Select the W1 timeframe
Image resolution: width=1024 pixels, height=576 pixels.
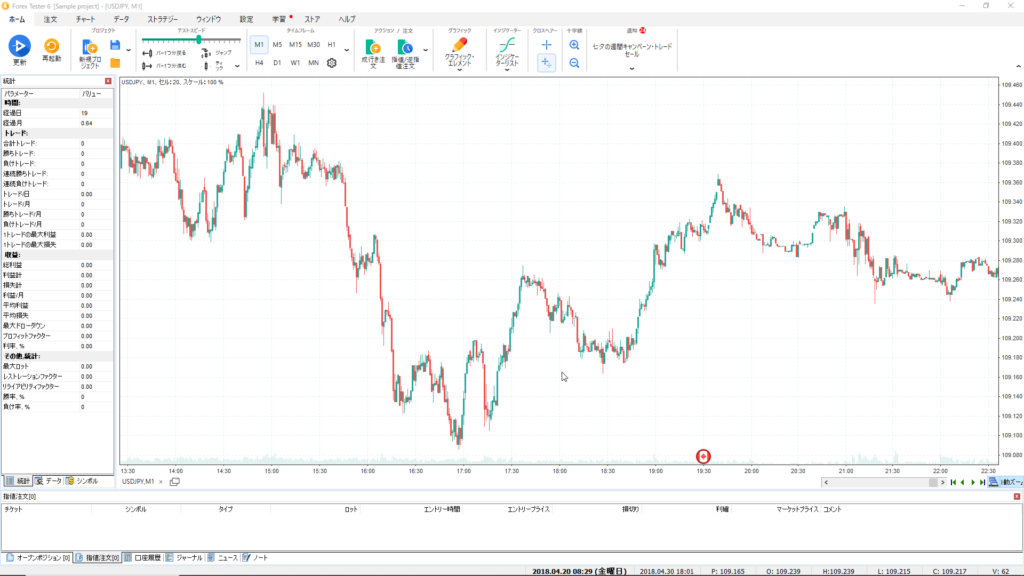pos(295,63)
